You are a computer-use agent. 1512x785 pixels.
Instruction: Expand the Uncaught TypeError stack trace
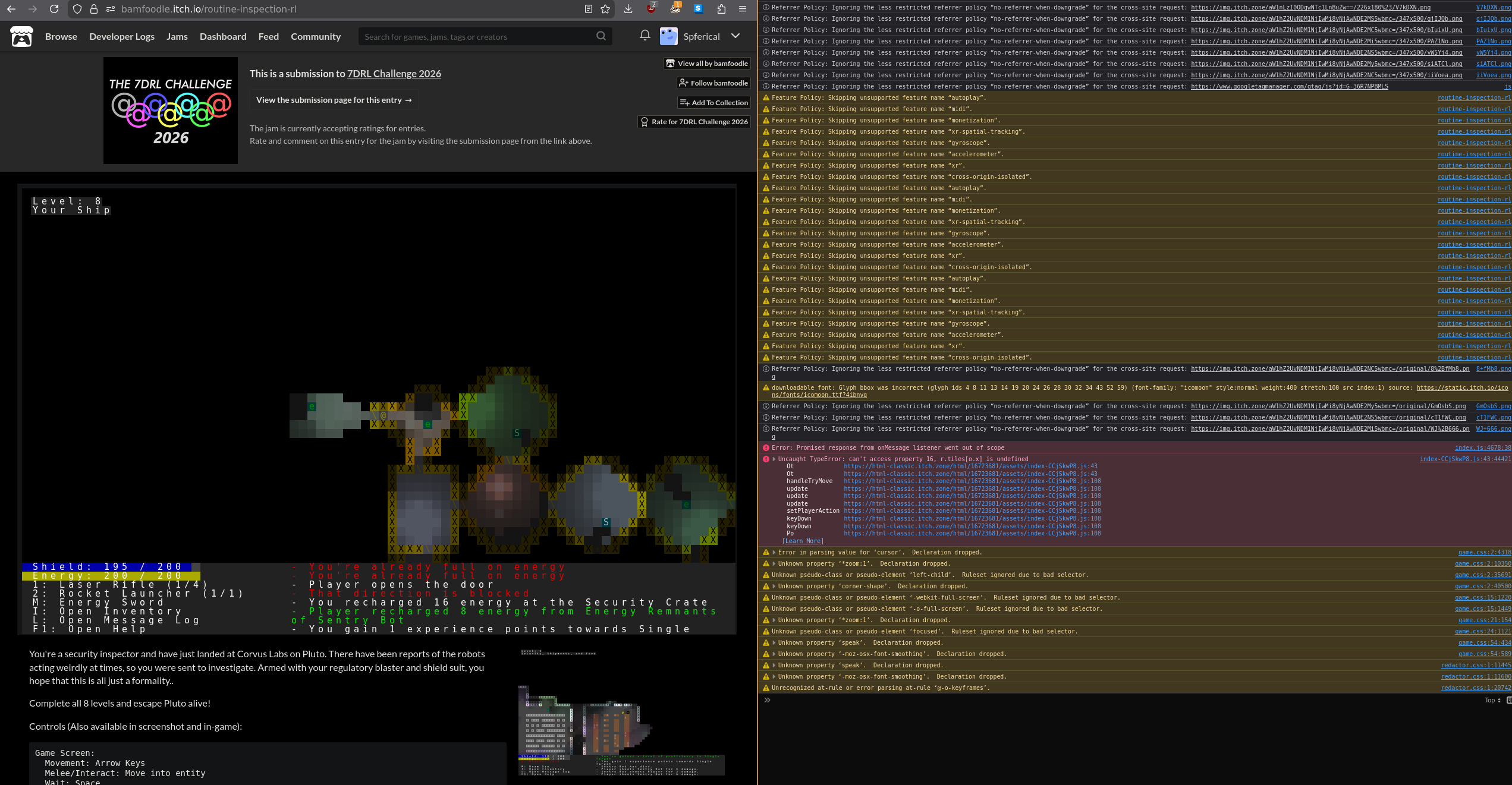point(774,459)
